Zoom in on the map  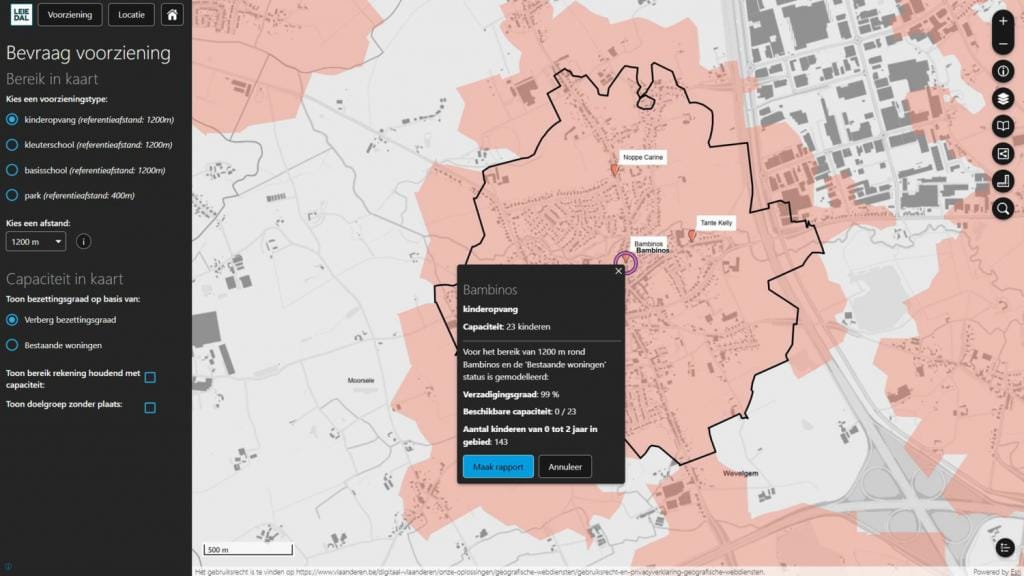(1003, 21)
